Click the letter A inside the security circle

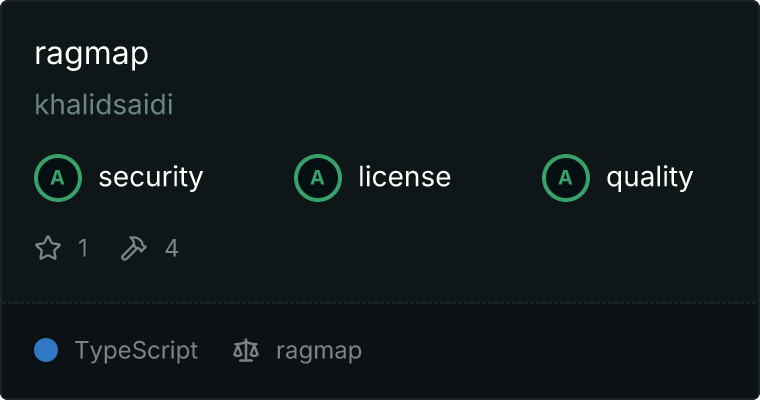[x=58, y=178]
